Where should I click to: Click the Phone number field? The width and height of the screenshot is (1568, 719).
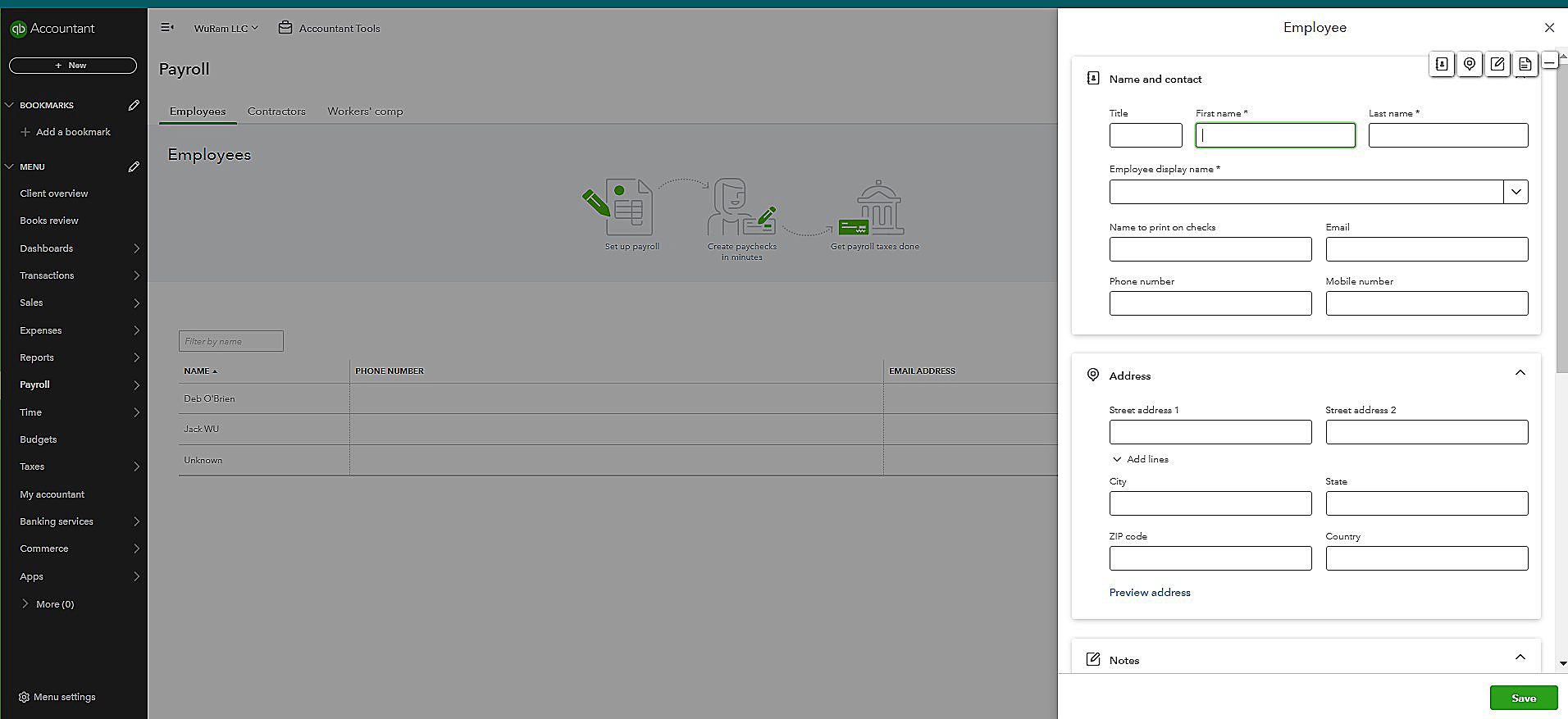pos(1210,303)
